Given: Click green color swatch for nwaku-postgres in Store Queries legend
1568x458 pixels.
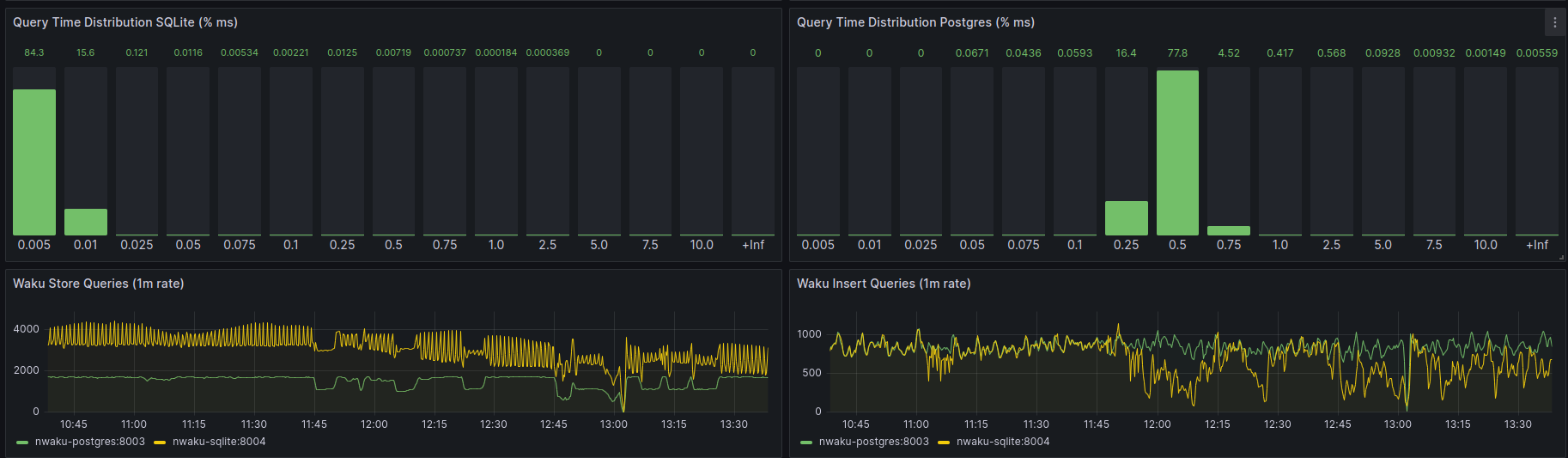Looking at the screenshot, I should point(22,443).
